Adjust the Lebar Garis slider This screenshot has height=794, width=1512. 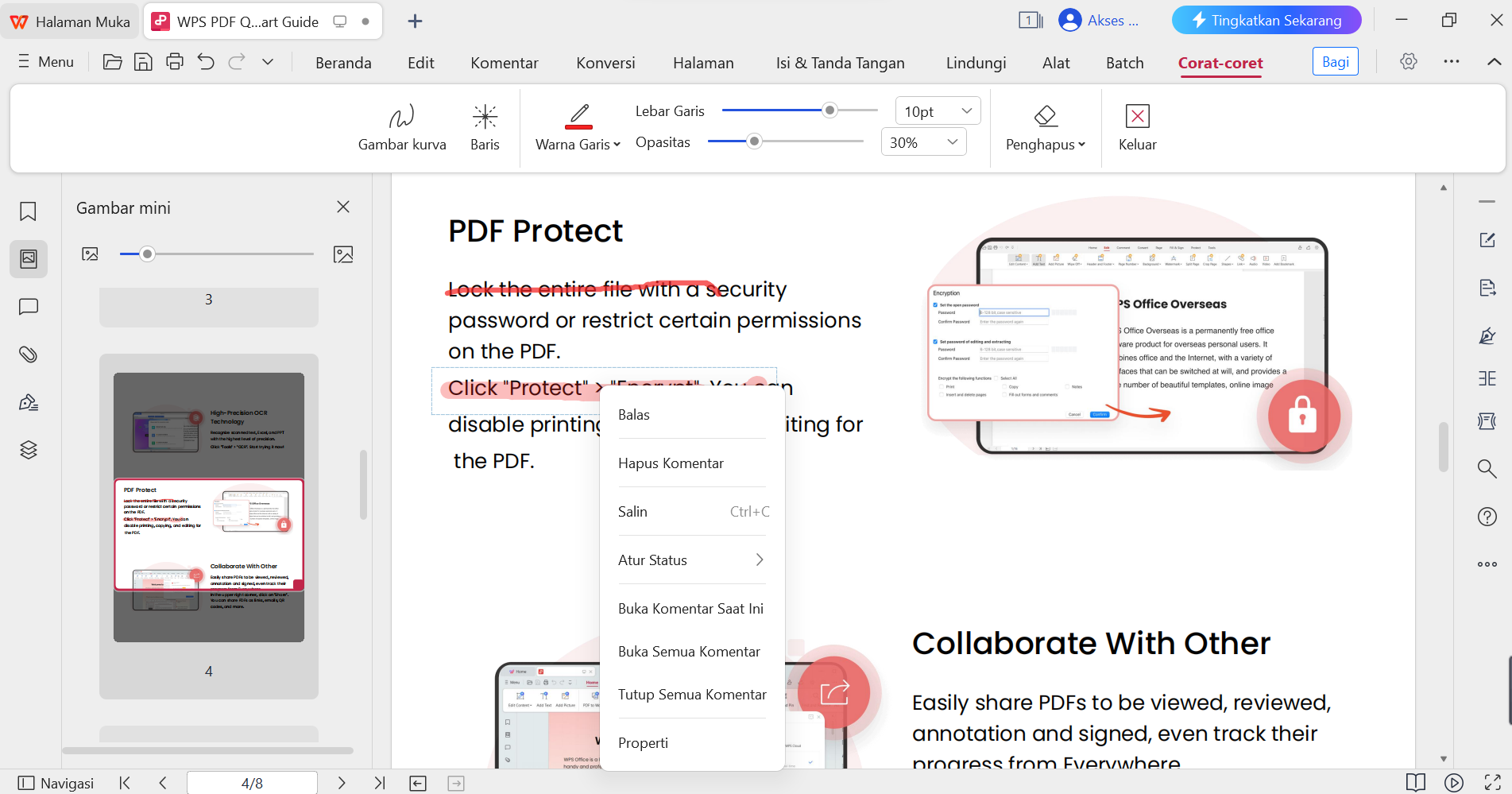[x=829, y=110]
